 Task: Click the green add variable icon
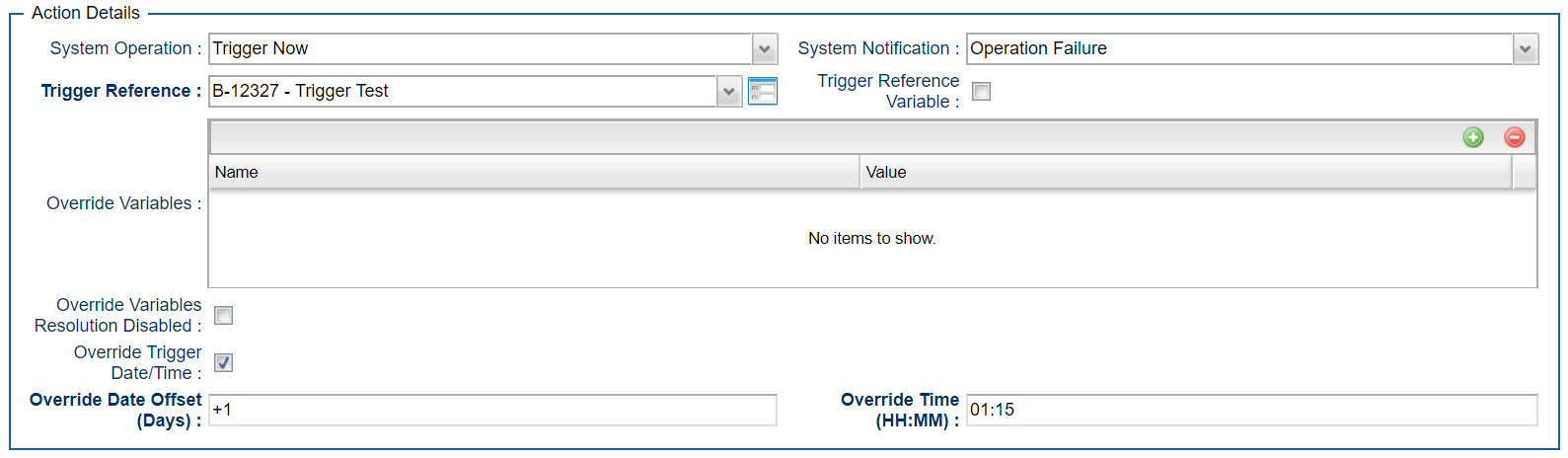click(1472, 137)
